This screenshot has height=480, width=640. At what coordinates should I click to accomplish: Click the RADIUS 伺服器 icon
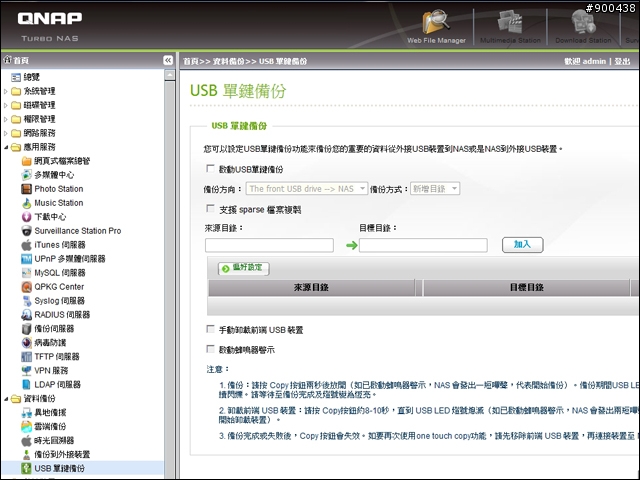click(27, 315)
